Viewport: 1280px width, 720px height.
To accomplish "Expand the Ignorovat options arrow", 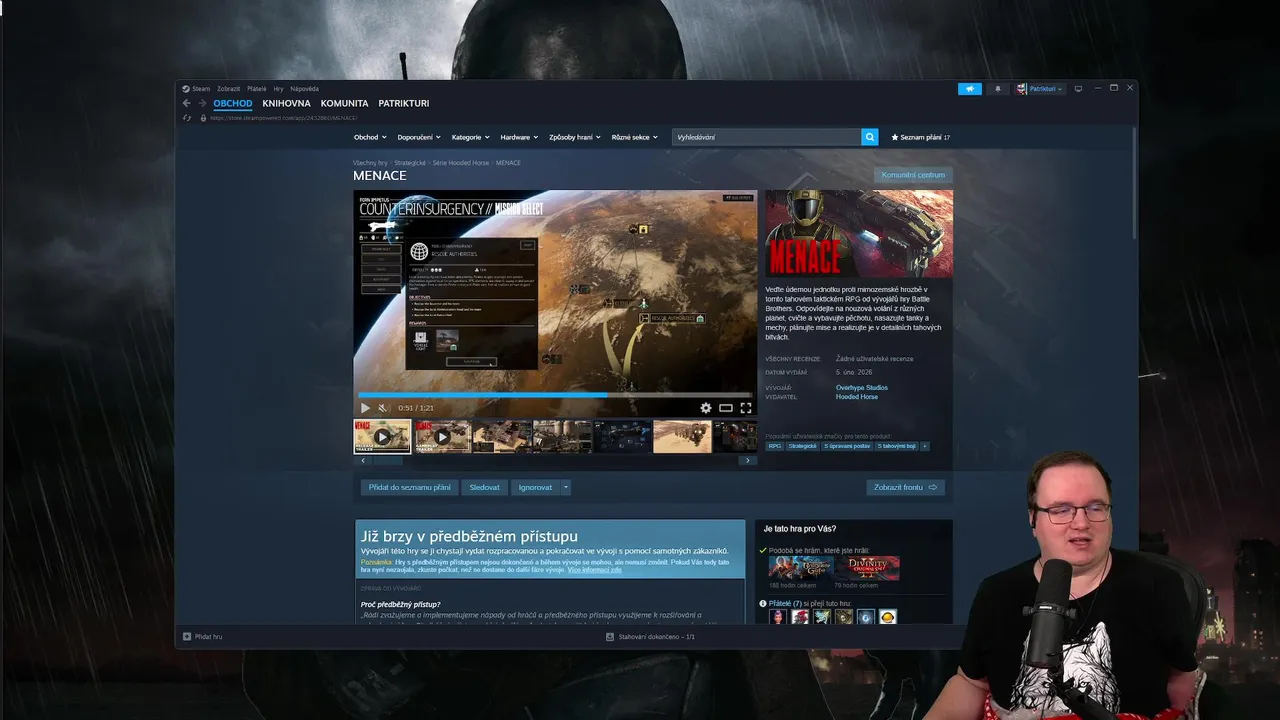I will (566, 487).
